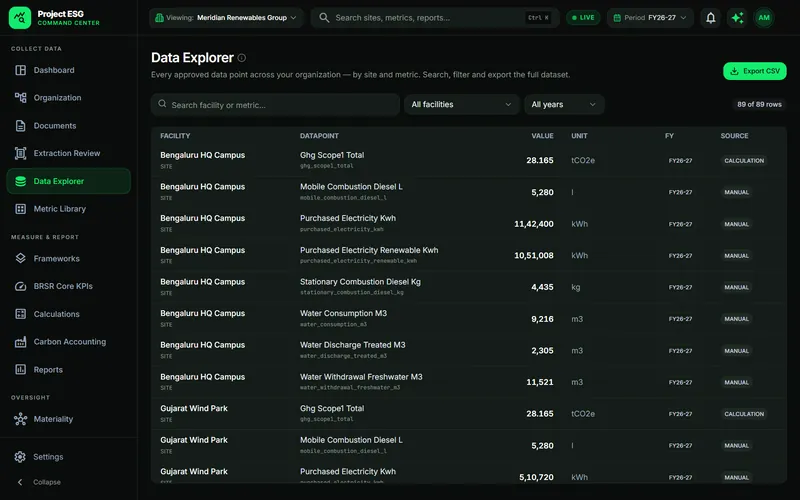The image size is (800, 500).
Task: Click the value 2,305 in Water Discharge row
Action: [x=542, y=351]
